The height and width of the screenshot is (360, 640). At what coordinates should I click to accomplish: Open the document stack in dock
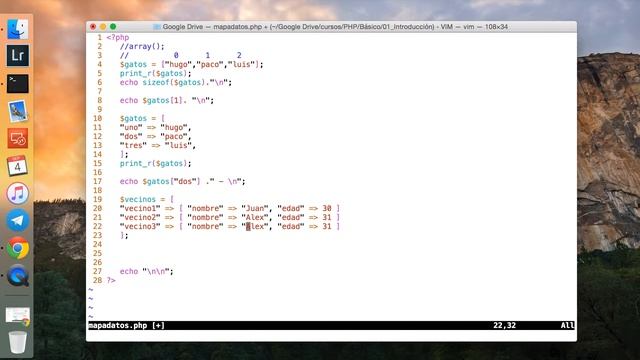pyautogui.click(x=18, y=316)
